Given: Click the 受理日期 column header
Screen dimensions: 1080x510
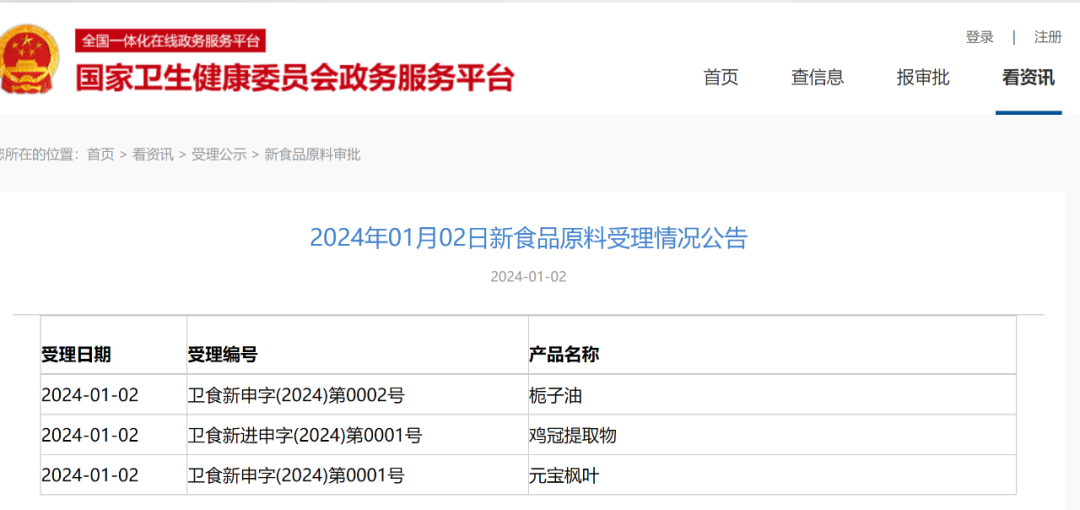Looking at the screenshot, I should pos(76,355).
